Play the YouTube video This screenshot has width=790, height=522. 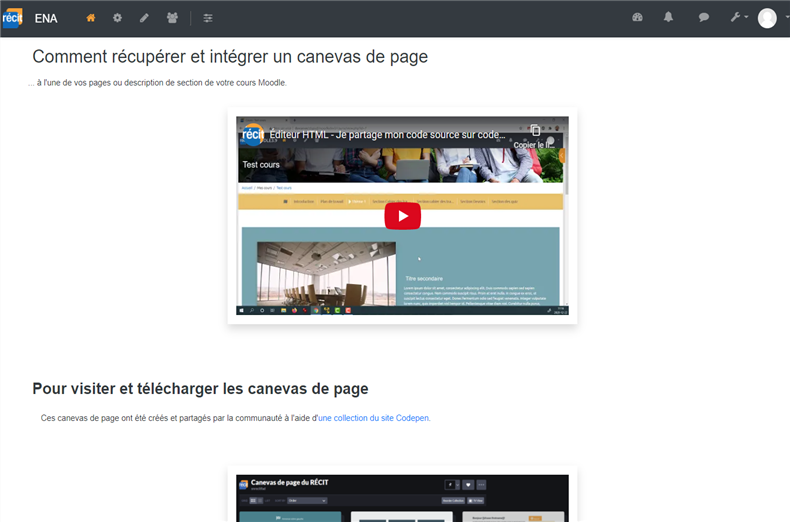(402, 215)
